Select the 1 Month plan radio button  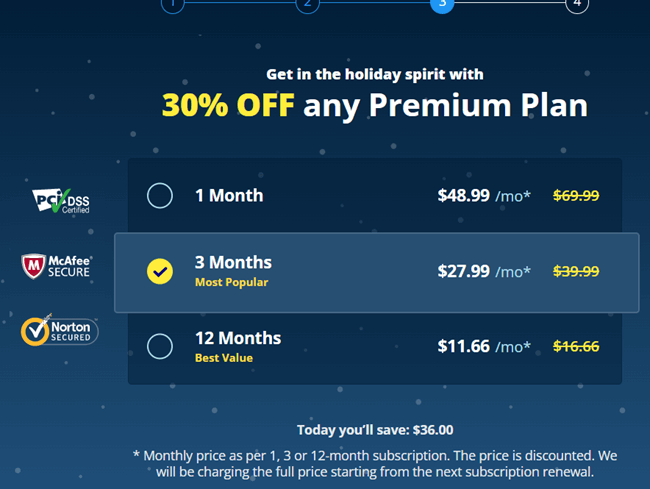click(x=160, y=196)
